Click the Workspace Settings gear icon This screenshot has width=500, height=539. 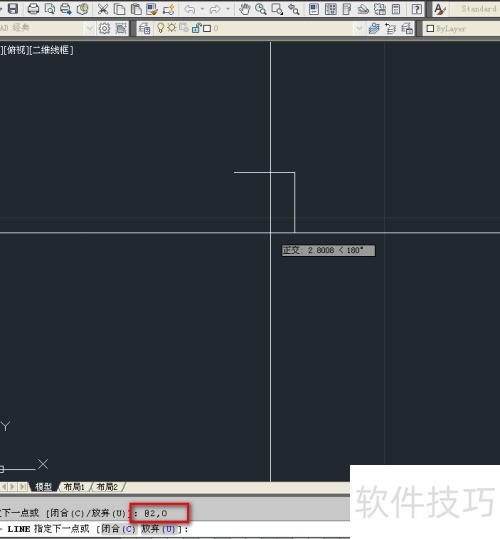pos(104,28)
